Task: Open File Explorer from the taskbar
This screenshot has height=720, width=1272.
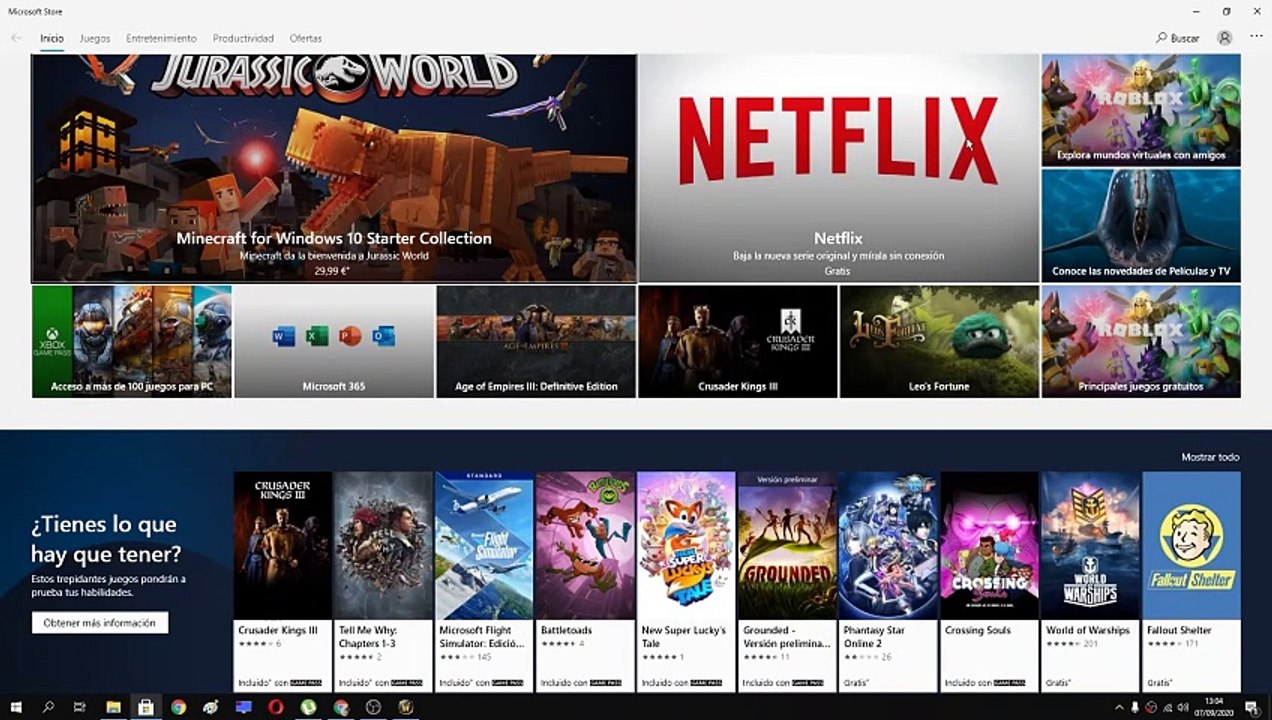Action: pos(113,707)
